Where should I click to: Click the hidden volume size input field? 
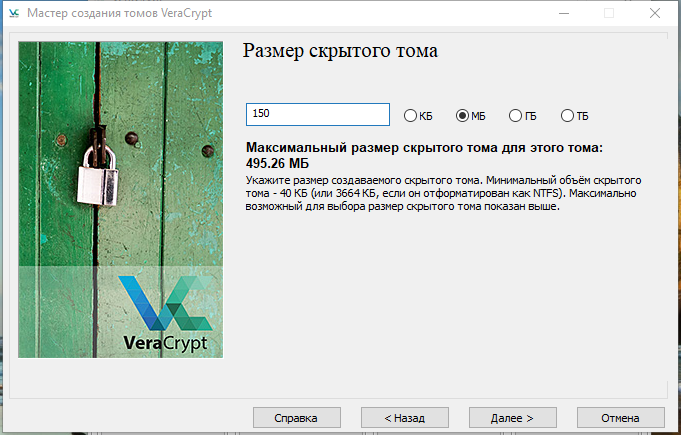click(x=318, y=115)
